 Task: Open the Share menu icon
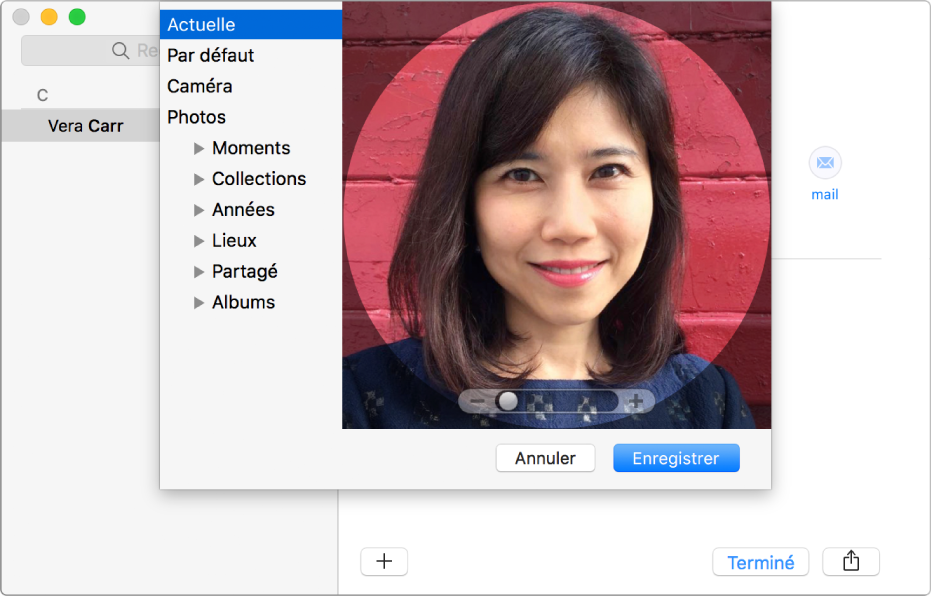pos(850,561)
